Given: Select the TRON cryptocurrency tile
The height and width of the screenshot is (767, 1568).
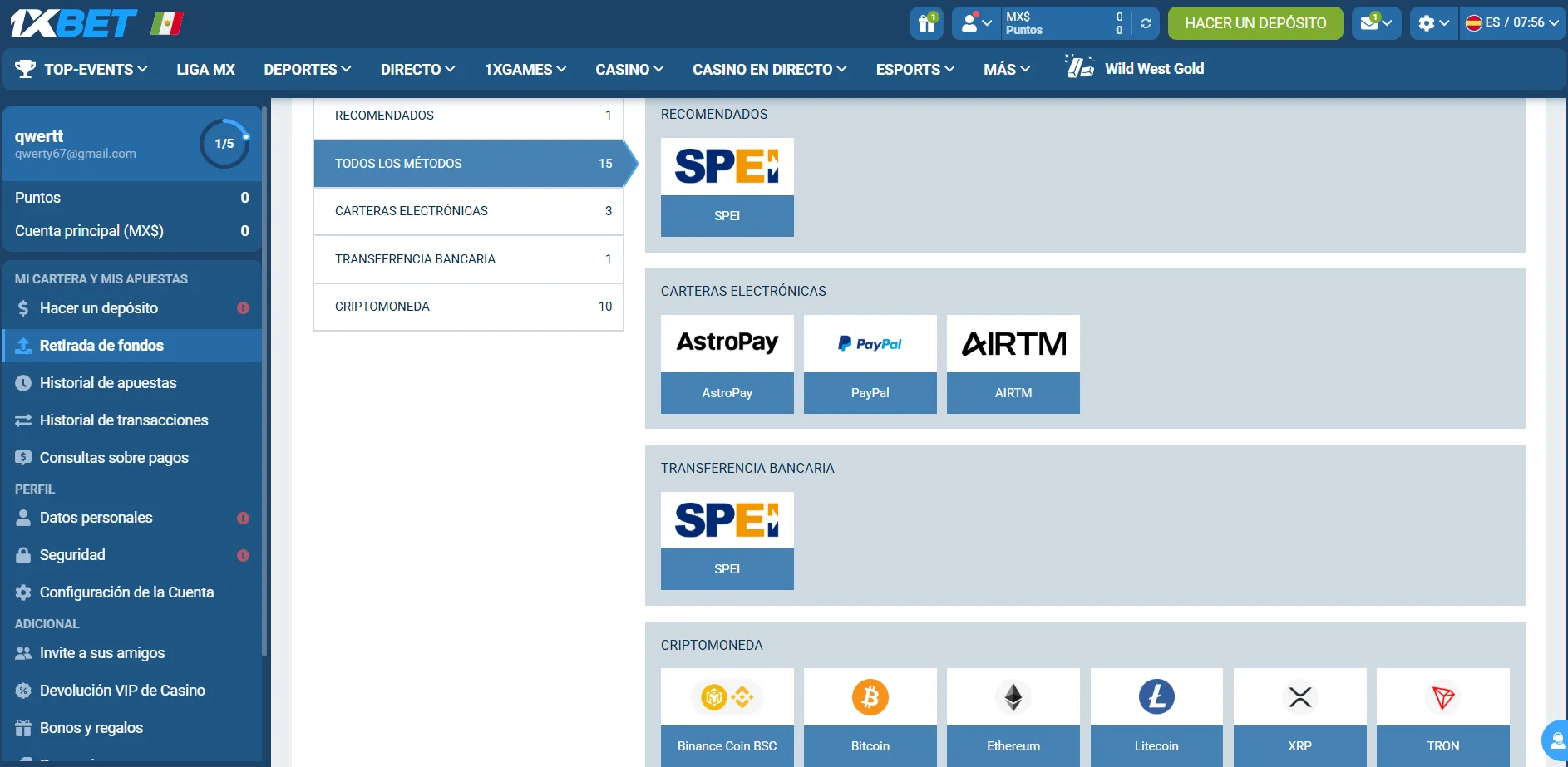Looking at the screenshot, I should click(1442, 716).
